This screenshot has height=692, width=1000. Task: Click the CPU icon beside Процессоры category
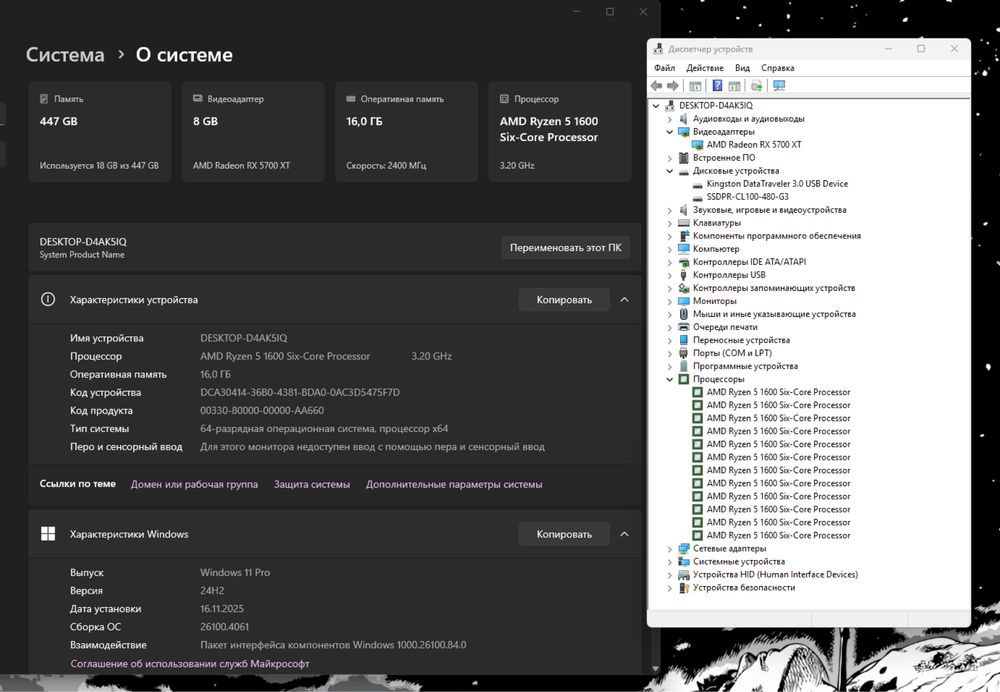click(684, 379)
